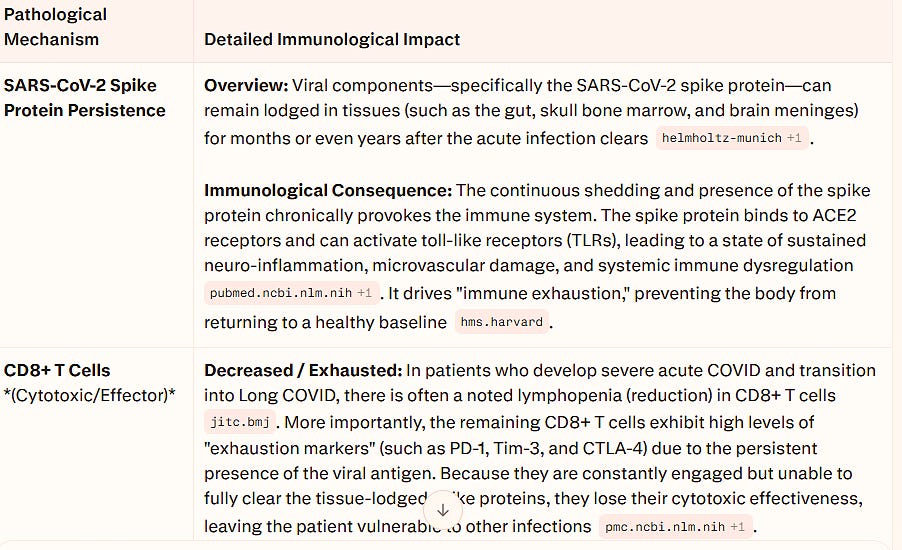Screen dimensions: 902x550
Task: Click the bold Decreased / Exhausted: label
Action: pos(303,371)
